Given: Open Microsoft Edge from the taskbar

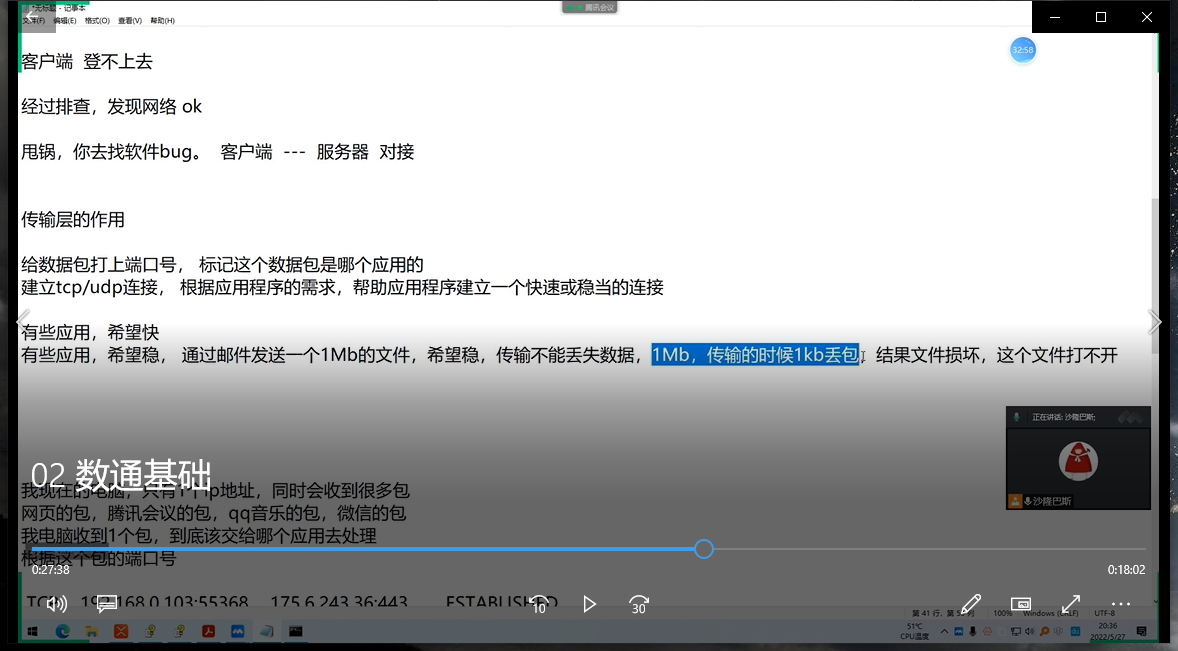Looking at the screenshot, I should point(62,631).
